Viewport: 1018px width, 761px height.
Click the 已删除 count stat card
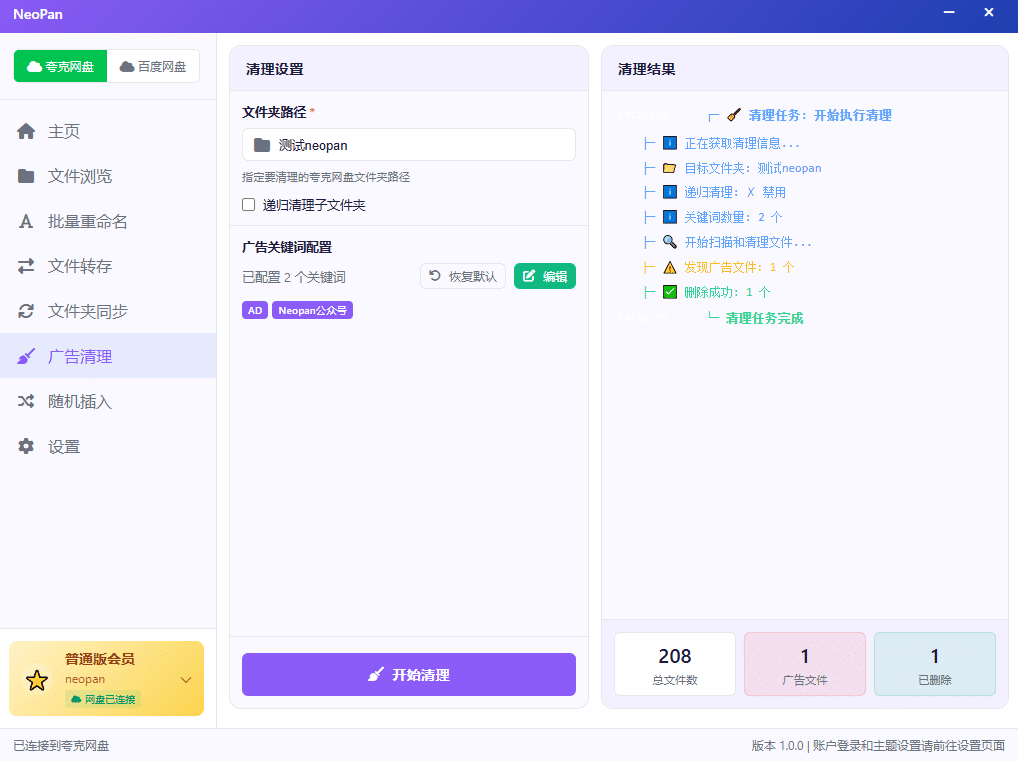(x=934, y=664)
